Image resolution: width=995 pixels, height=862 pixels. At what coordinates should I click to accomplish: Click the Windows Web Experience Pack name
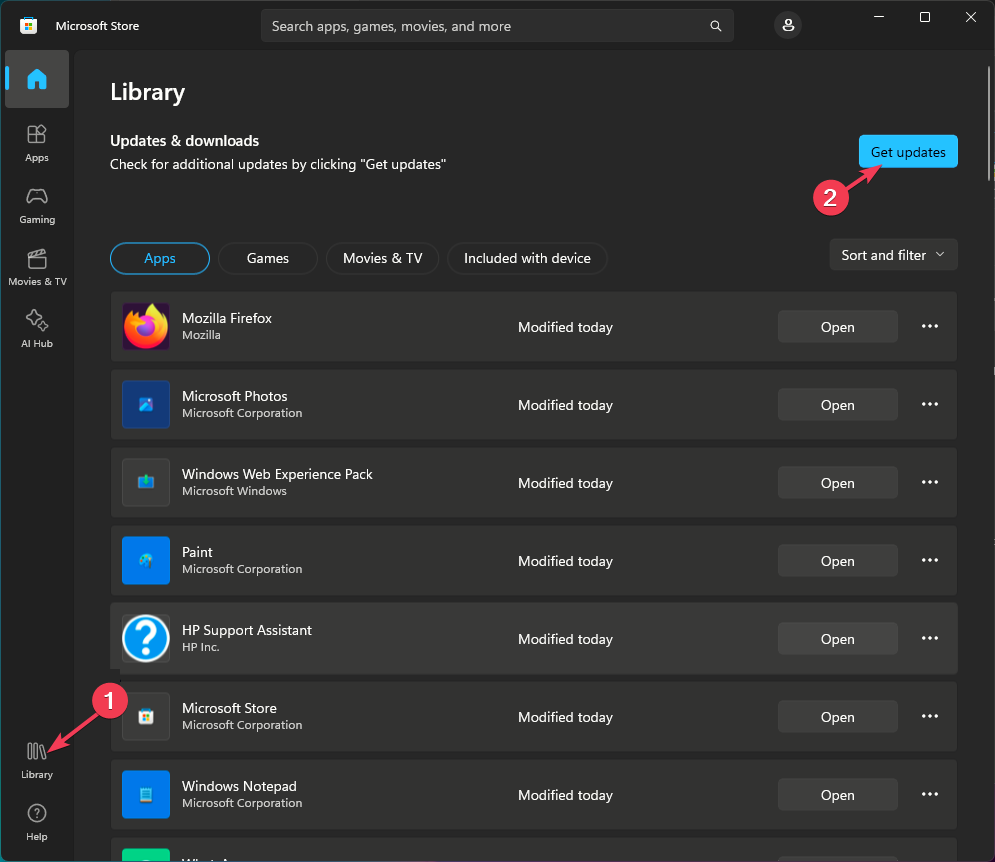[x=277, y=474]
